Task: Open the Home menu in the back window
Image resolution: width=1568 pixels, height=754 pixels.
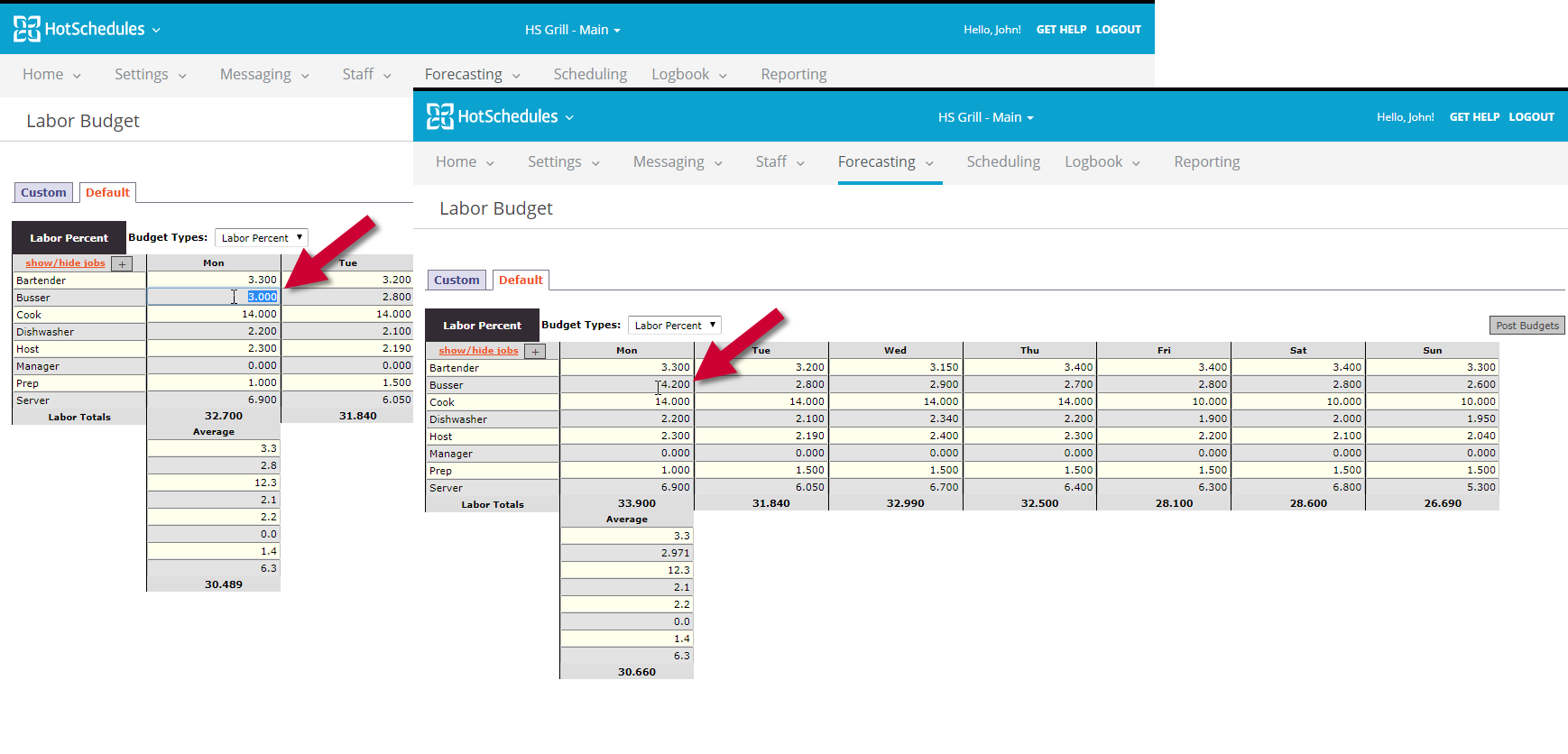Action: 51,75
